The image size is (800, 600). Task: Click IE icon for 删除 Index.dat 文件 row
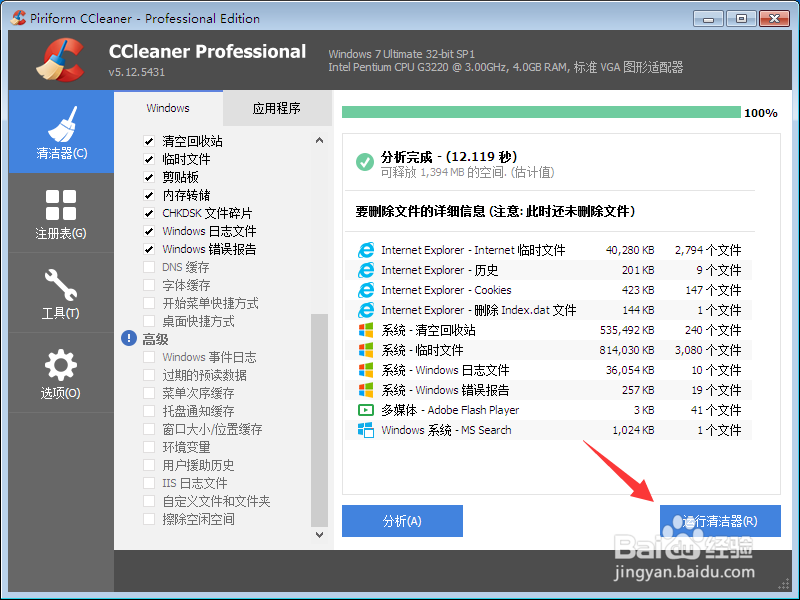[x=366, y=310]
